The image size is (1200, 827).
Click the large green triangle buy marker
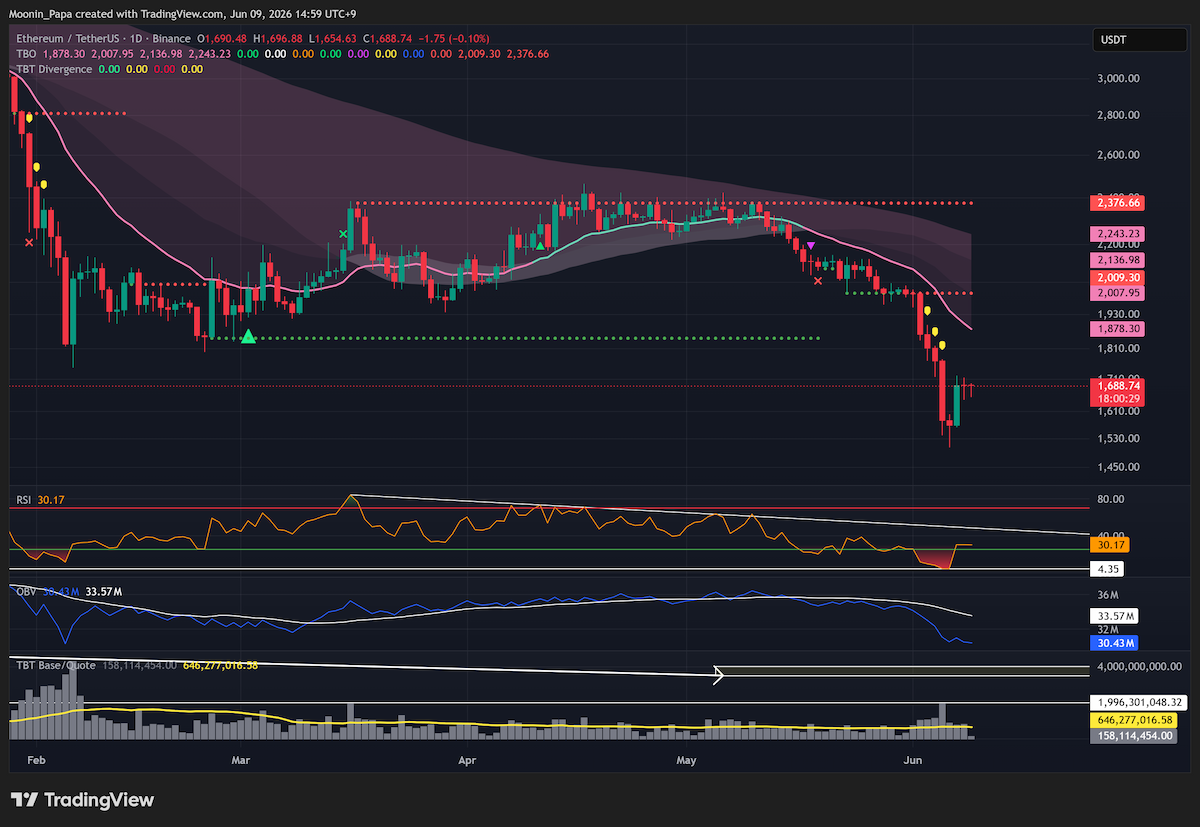coord(248,338)
